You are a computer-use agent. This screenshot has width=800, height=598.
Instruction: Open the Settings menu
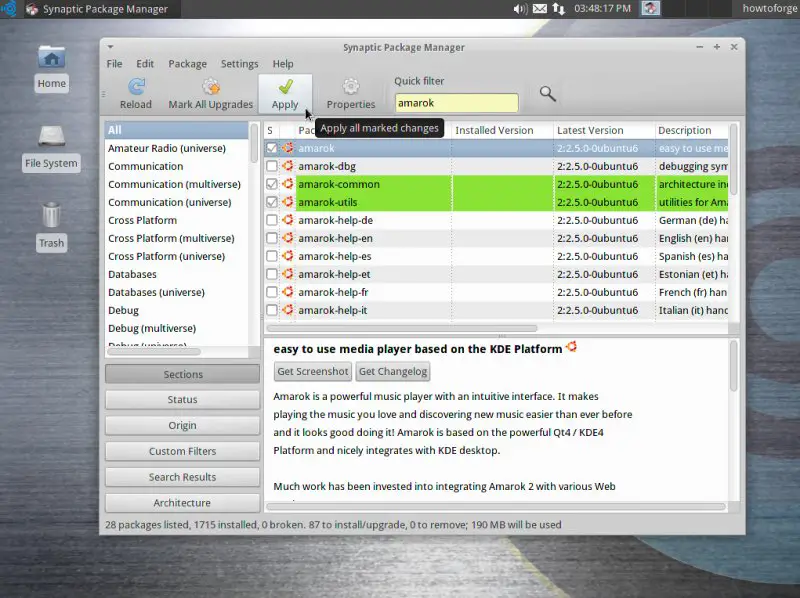click(239, 64)
